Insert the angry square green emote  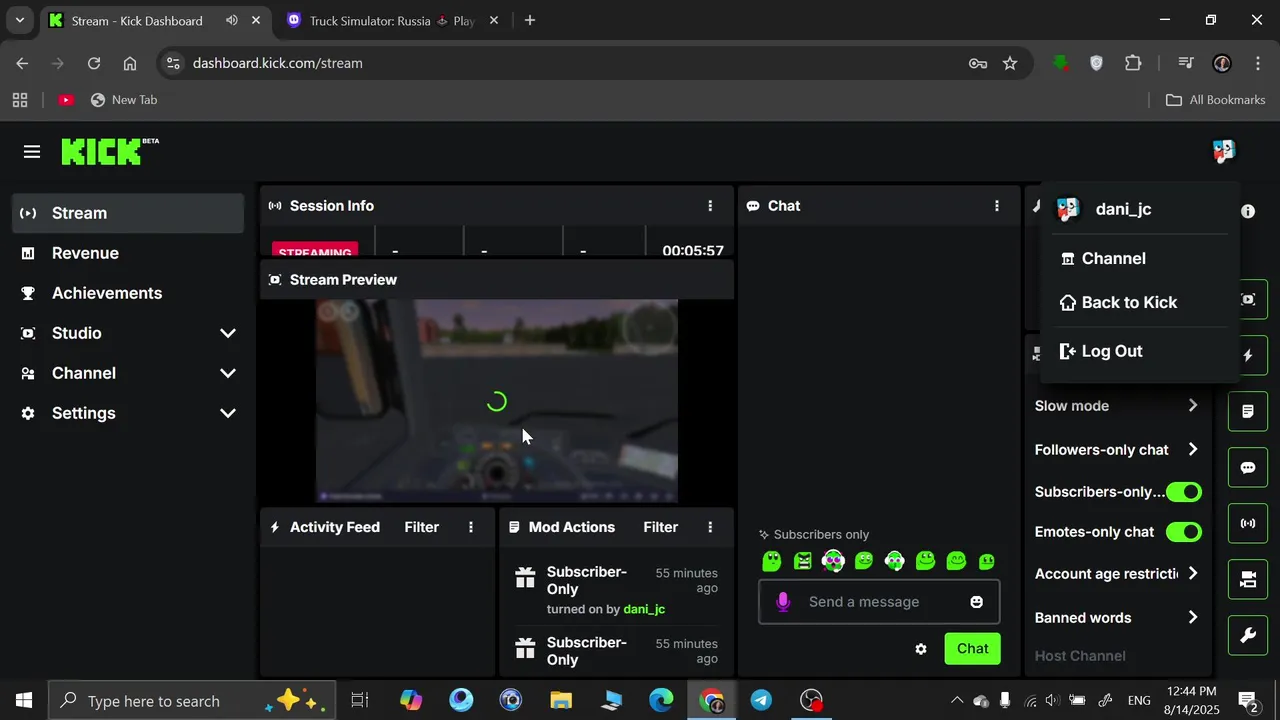coord(802,561)
